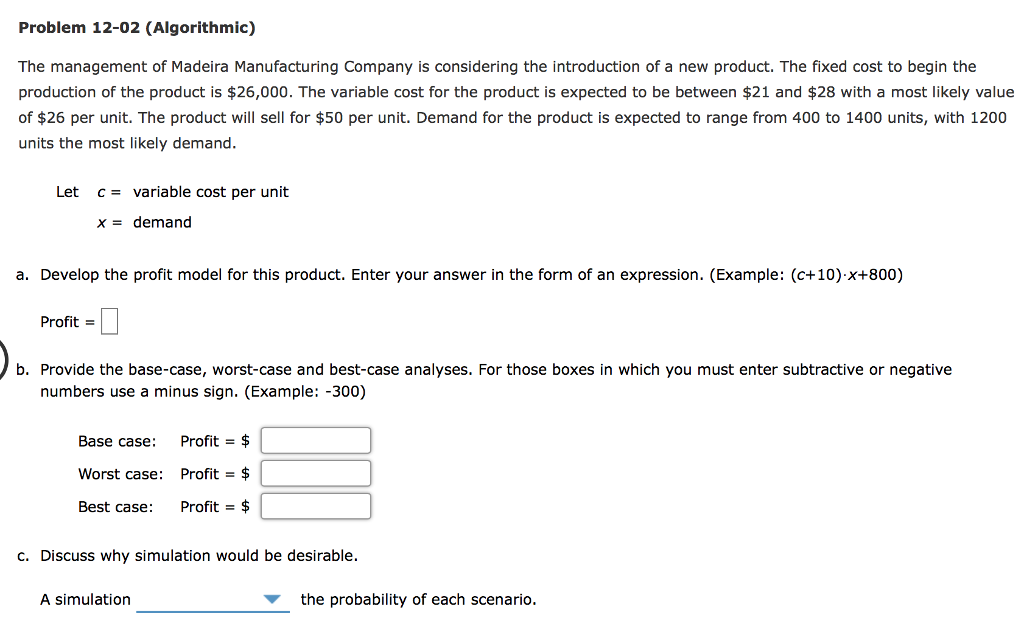Select the 'Worst case:' label text
The width and height of the screenshot is (1024, 629).
click(x=121, y=473)
